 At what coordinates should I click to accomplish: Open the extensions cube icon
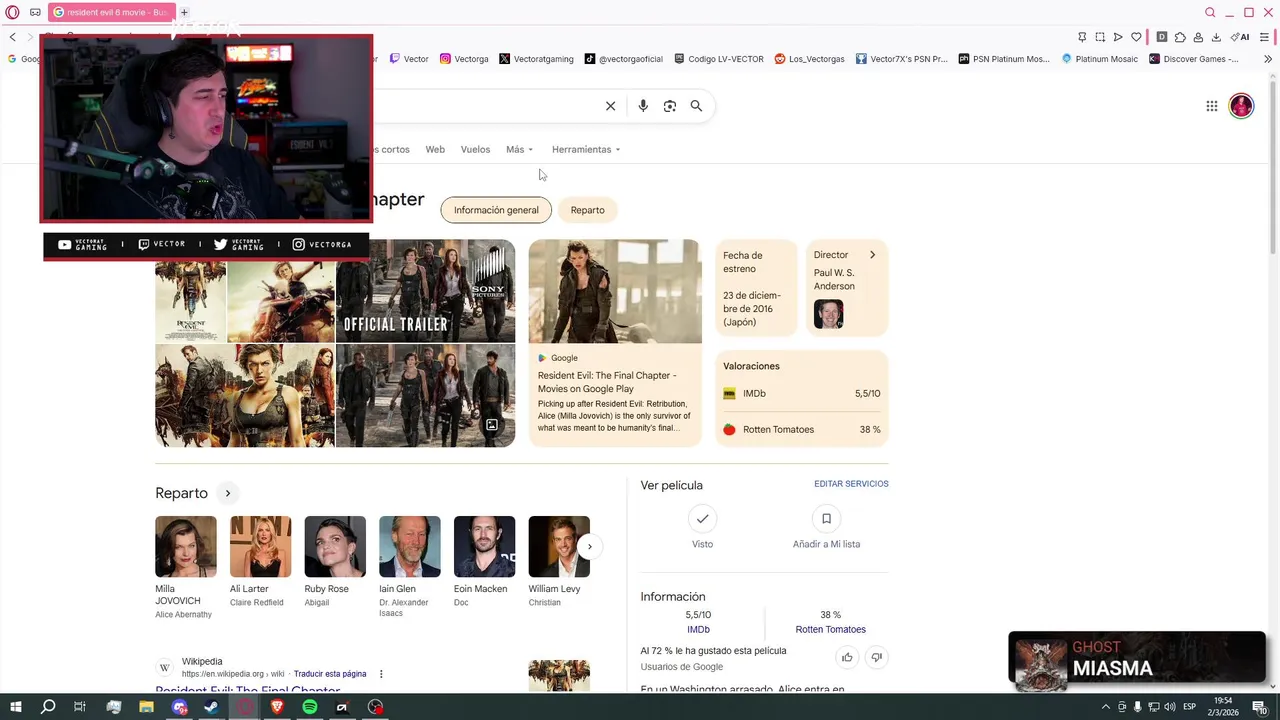coord(1180,37)
